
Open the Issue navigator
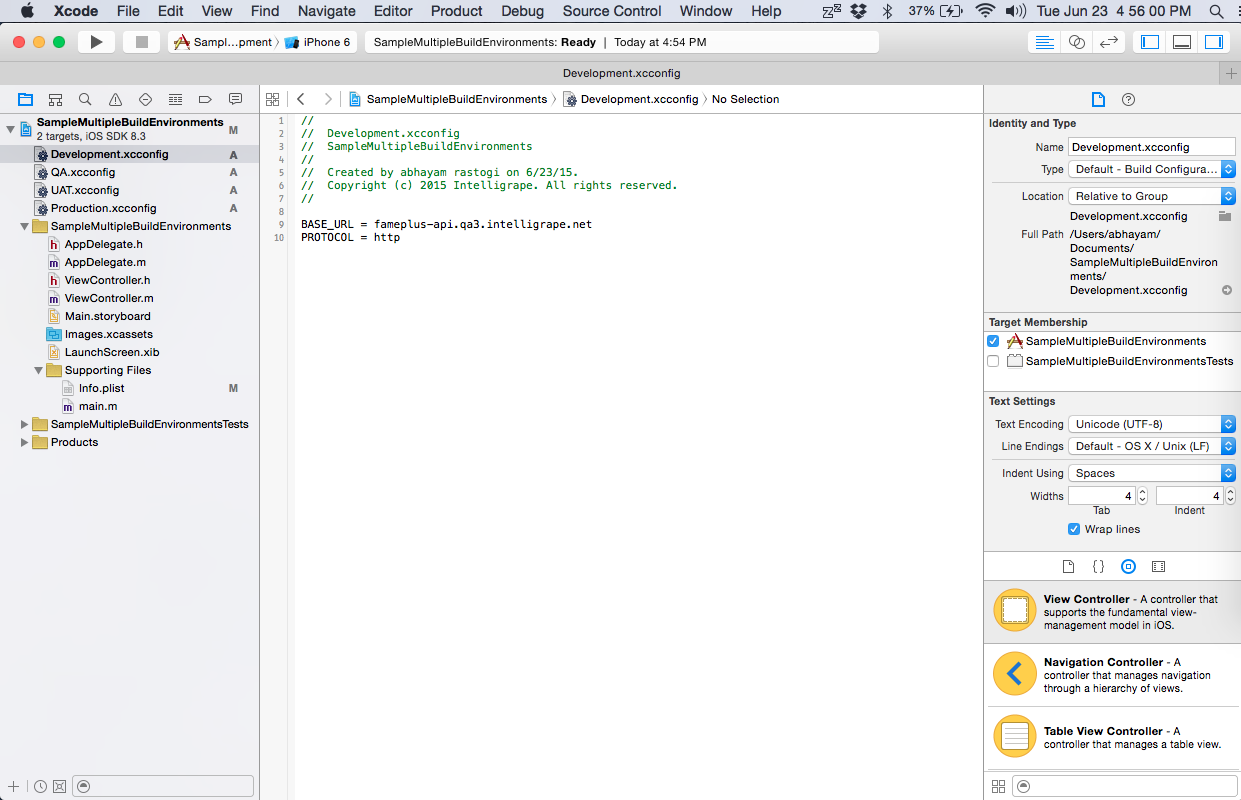[x=115, y=99]
